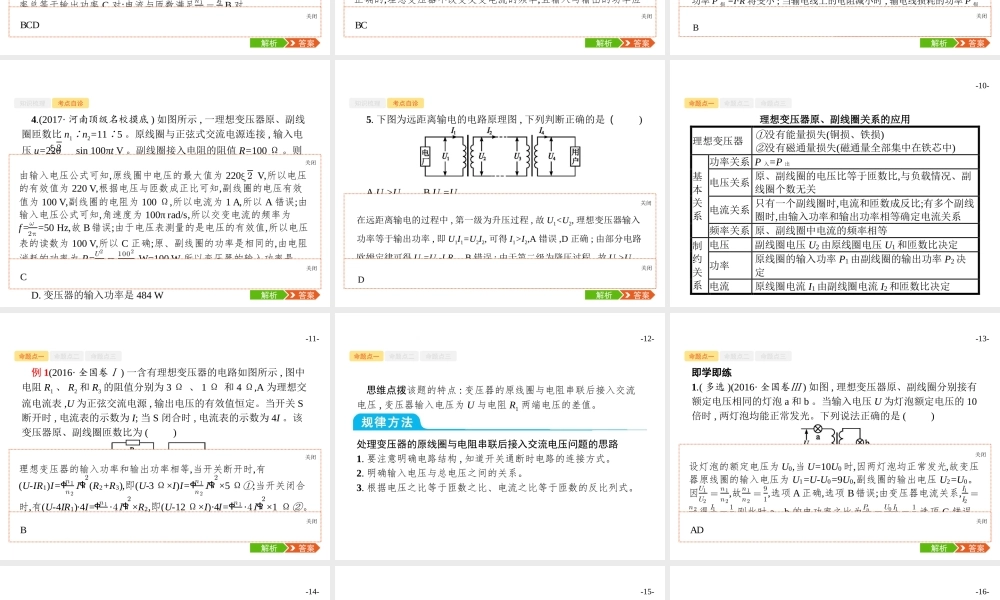Click page number -12-
The height and width of the screenshot is (600, 1000).
pyautogui.click(x=647, y=339)
